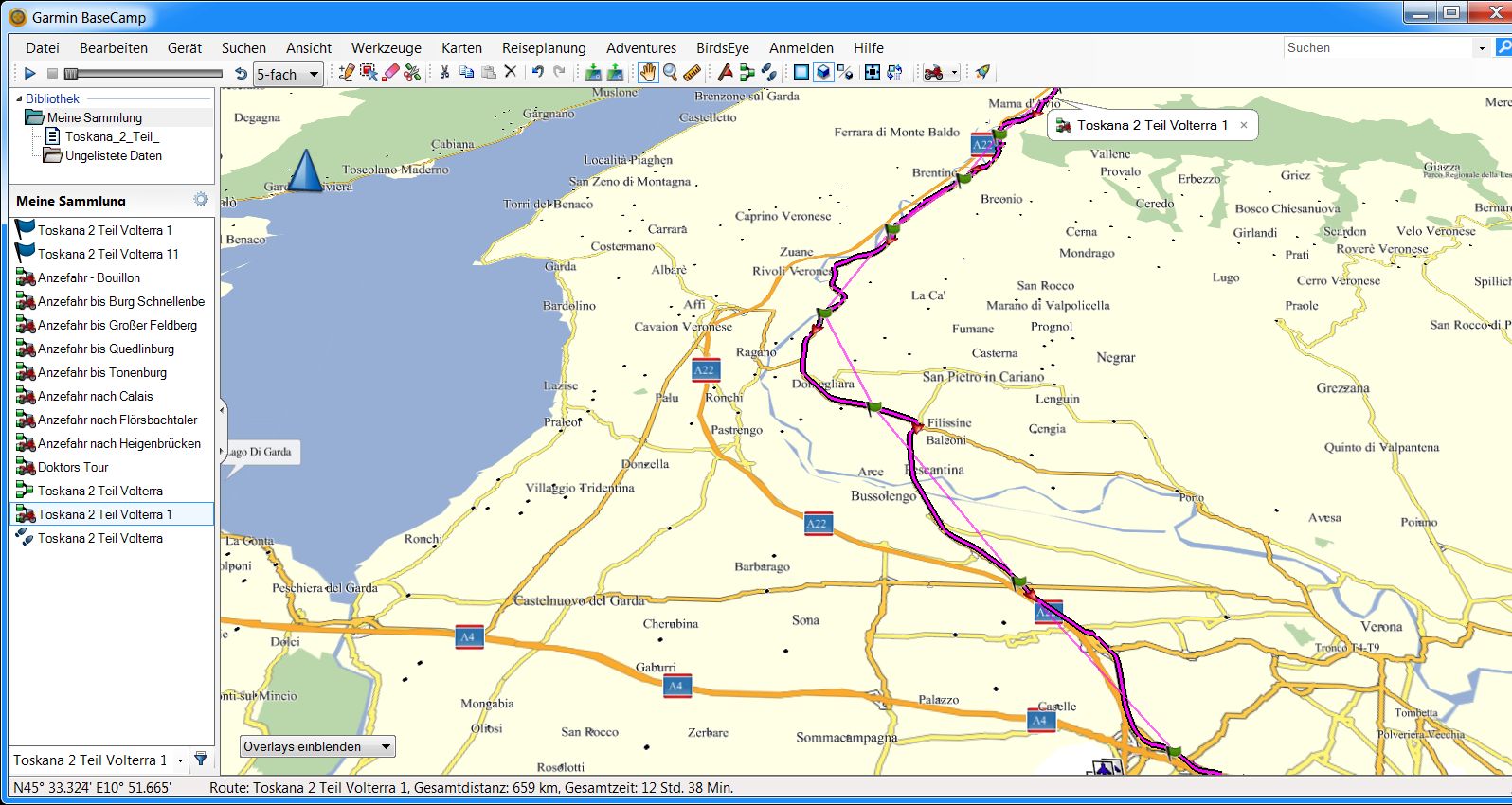
Task: Open the Datei menu
Action: (x=43, y=47)
